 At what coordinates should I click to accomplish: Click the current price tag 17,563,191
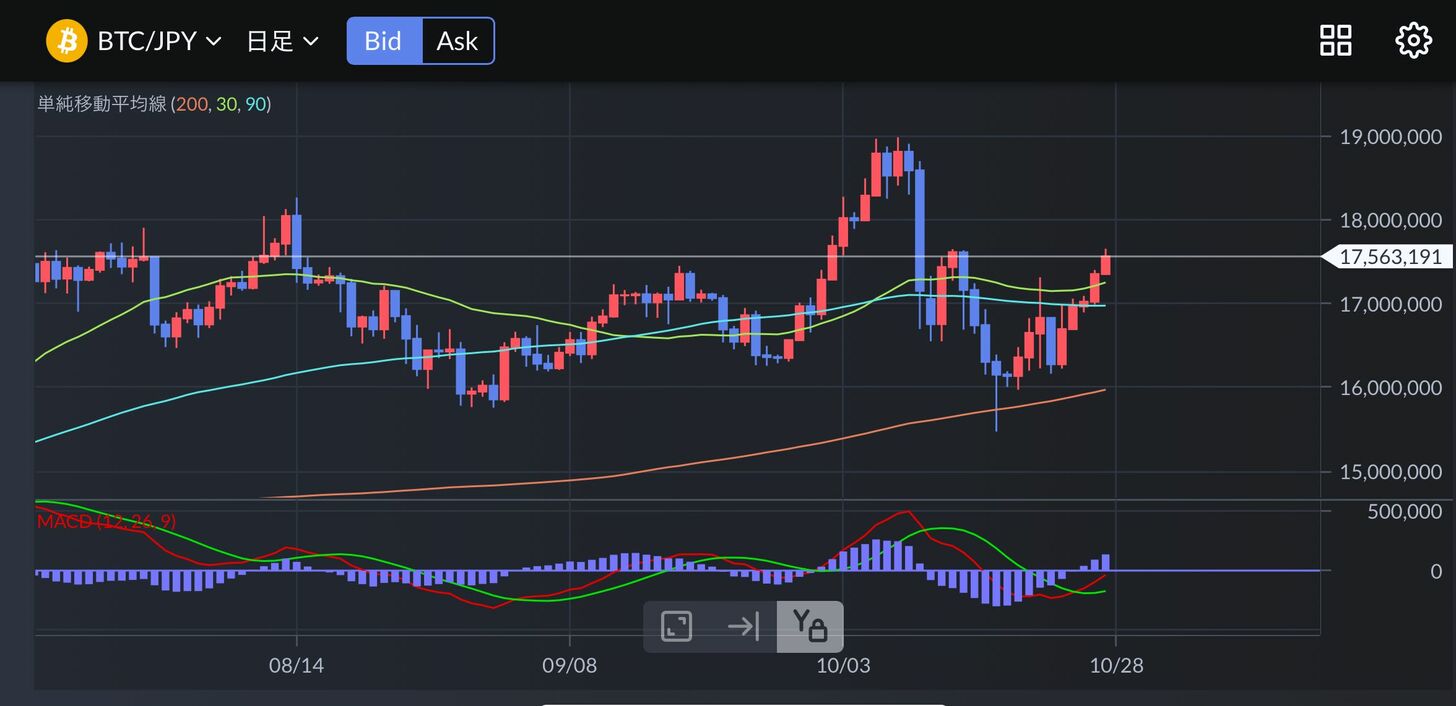tap(1389, 257)
